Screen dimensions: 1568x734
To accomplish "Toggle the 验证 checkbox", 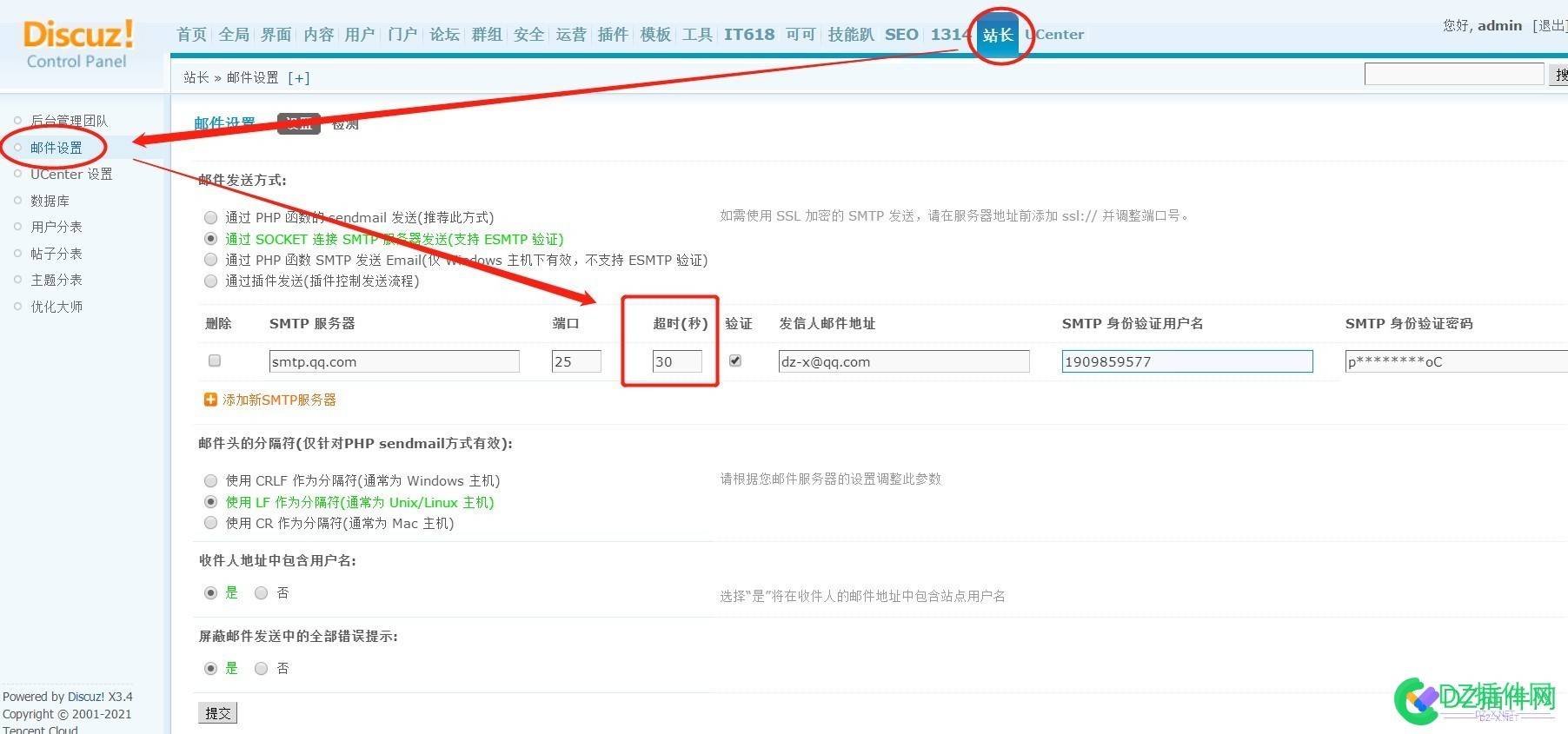I will pyautogui.click(x=735, y=360).
